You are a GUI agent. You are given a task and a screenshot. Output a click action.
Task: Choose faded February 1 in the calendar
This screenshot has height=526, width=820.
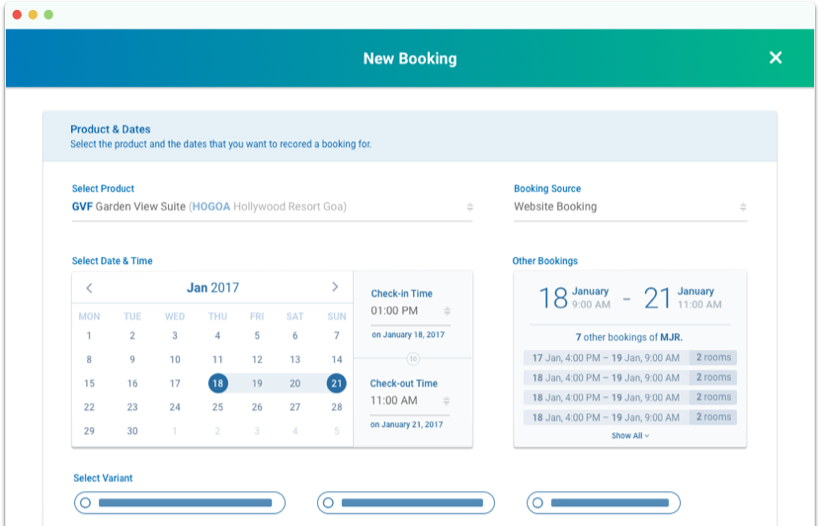(x=175, y=431)
